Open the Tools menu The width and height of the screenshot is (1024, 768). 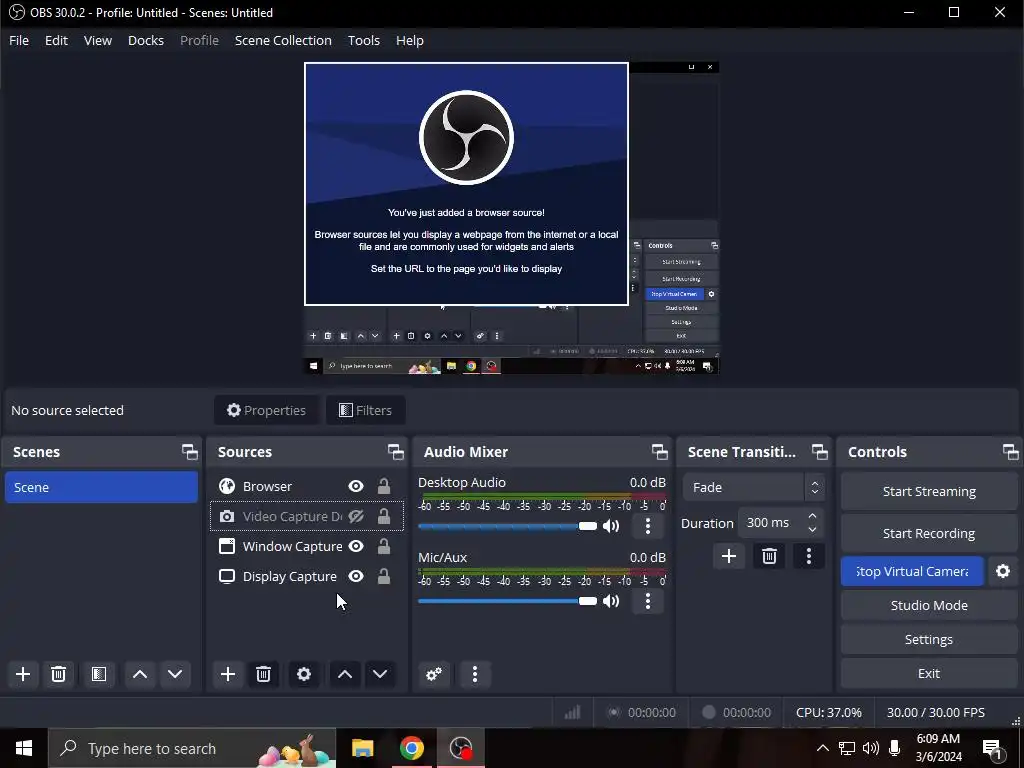click(x=364, y=40)
